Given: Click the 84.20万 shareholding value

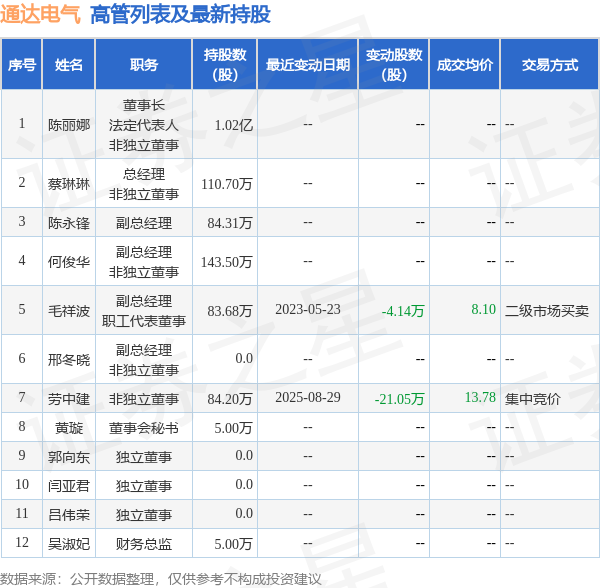Looking at the screenshot, I should [230, 399].
